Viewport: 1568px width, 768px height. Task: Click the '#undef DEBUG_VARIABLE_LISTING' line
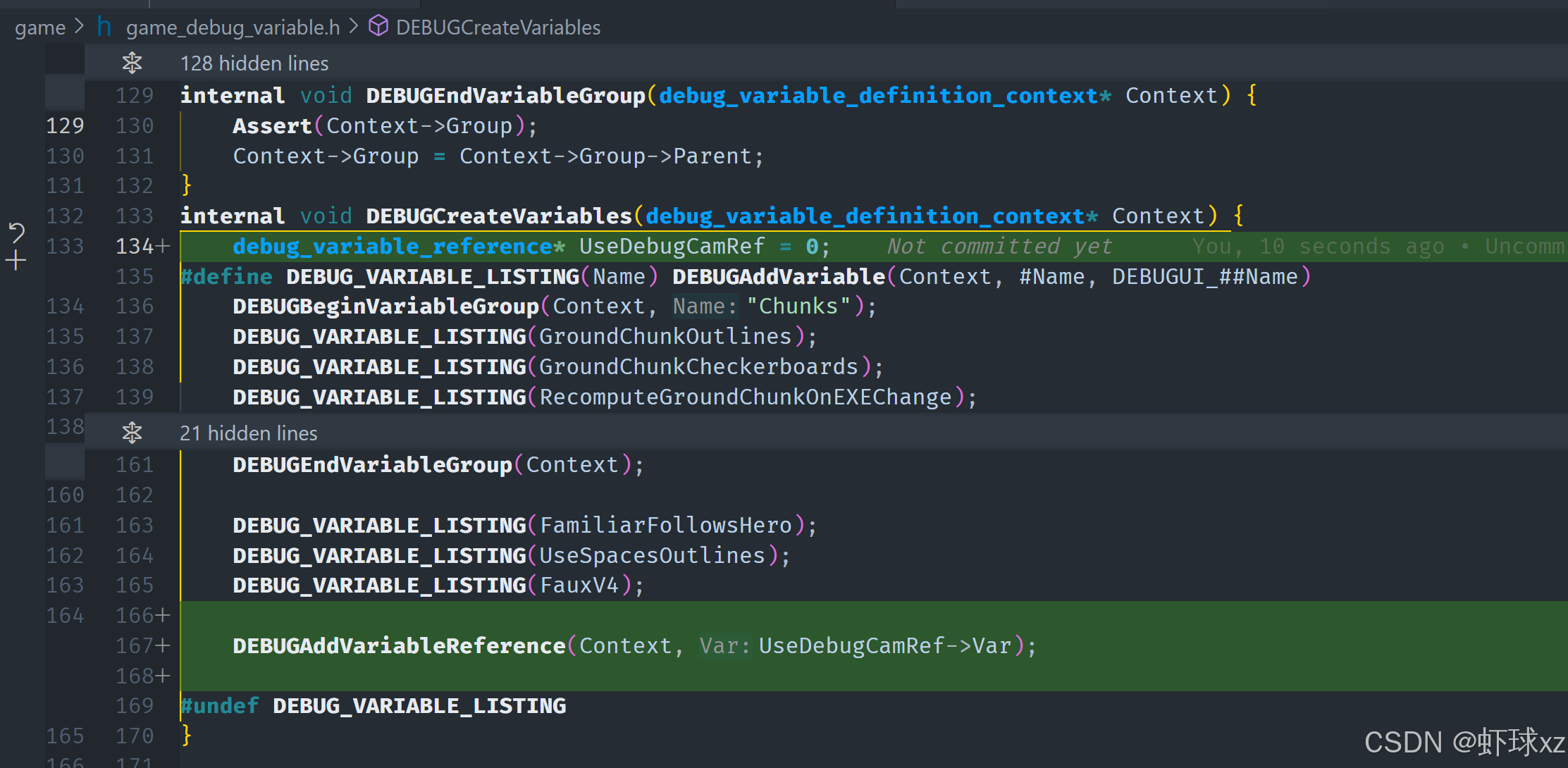click(x=374, y=706)
